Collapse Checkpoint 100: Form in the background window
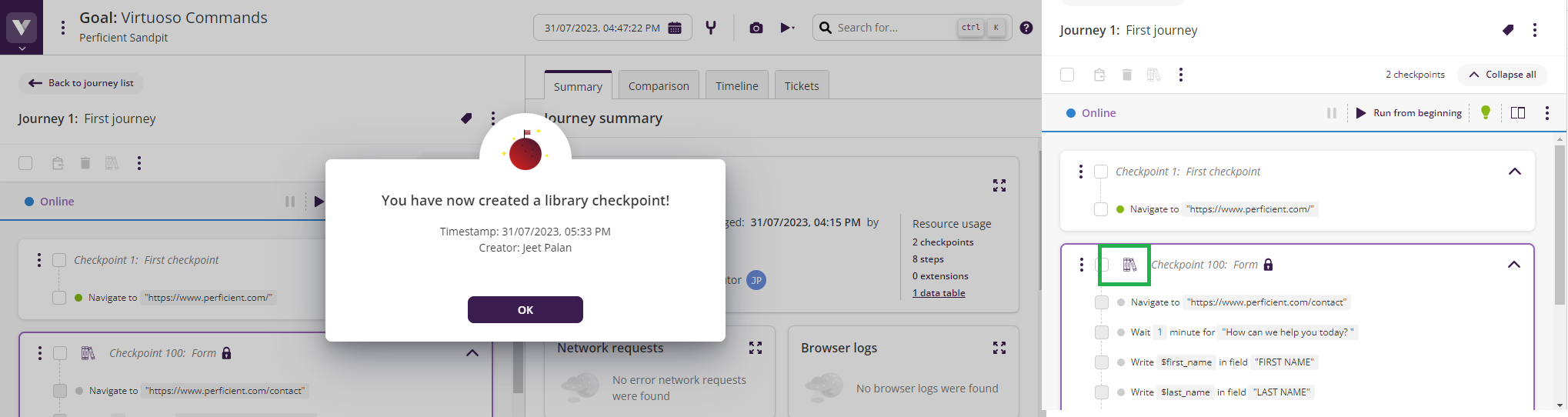 pyautogui.click(x=472, y=353)
